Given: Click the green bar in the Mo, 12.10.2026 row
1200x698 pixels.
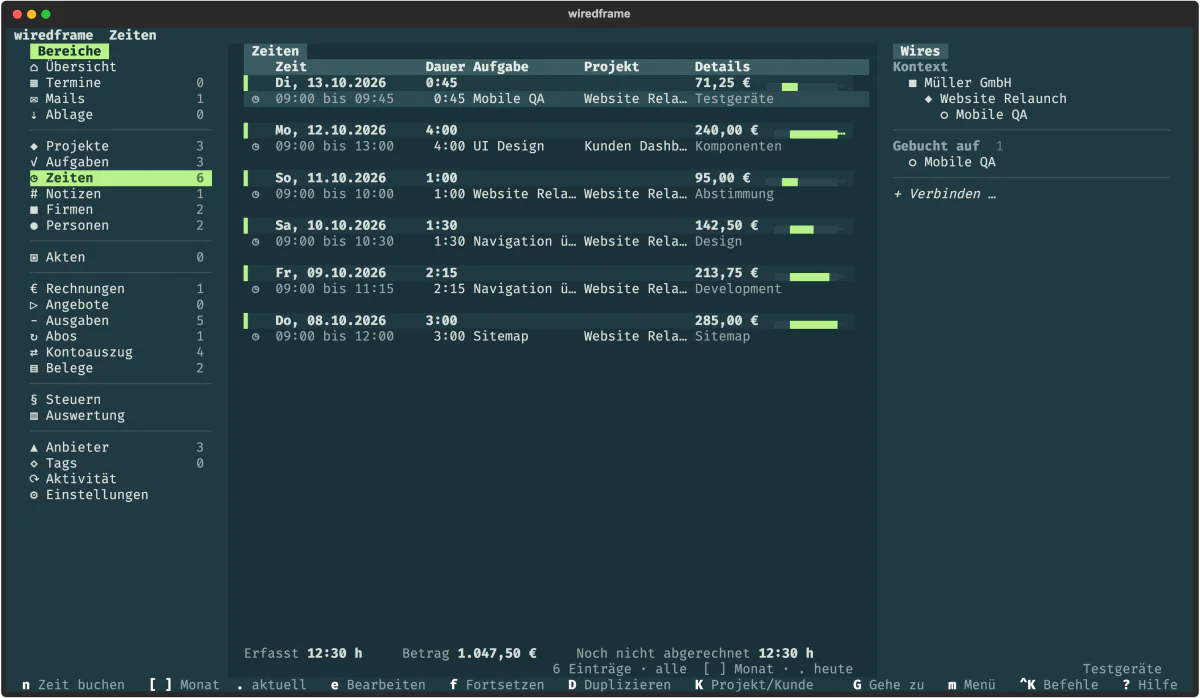Looking at the screenshot, I should 813,134.
